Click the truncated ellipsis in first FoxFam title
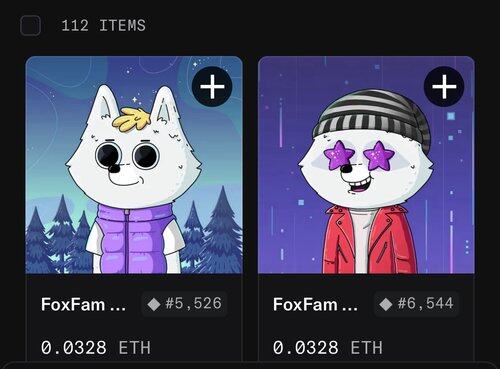Screen dimensions: 500x369 point(118,309)
